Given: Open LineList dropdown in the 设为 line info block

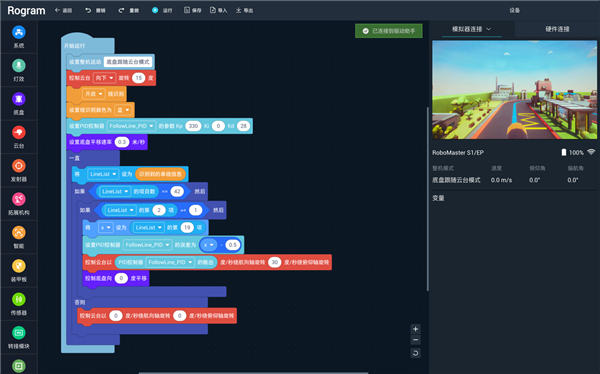Looking at the screenshot, I should 103,174.
